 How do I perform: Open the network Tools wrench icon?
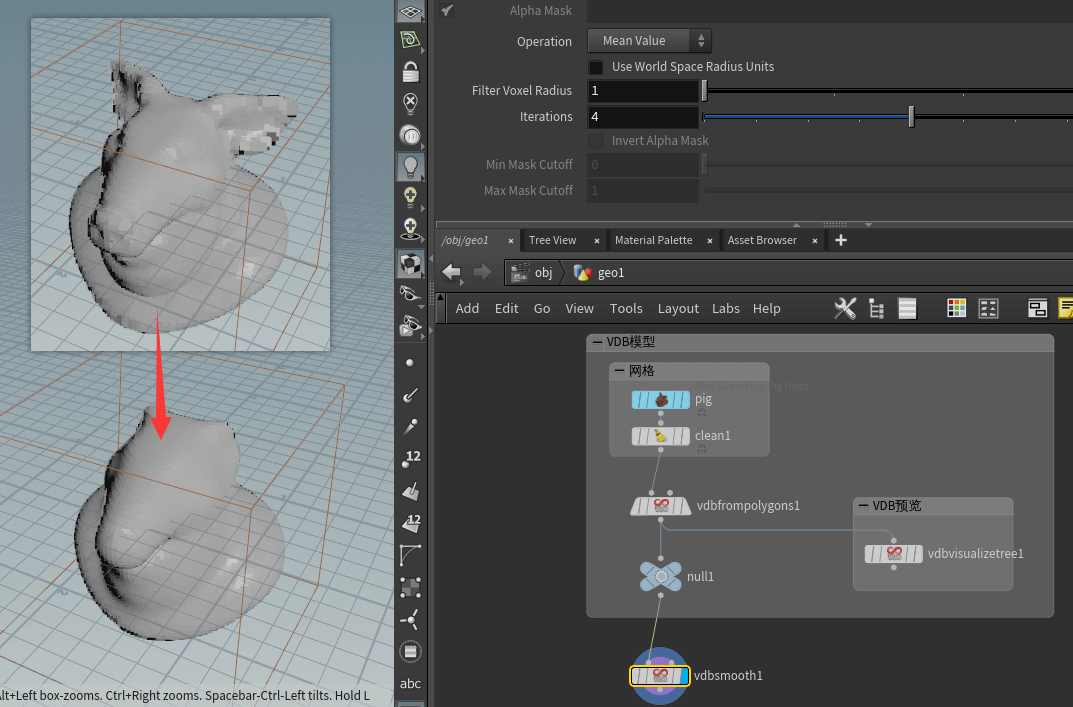click(x=845, y=308)
